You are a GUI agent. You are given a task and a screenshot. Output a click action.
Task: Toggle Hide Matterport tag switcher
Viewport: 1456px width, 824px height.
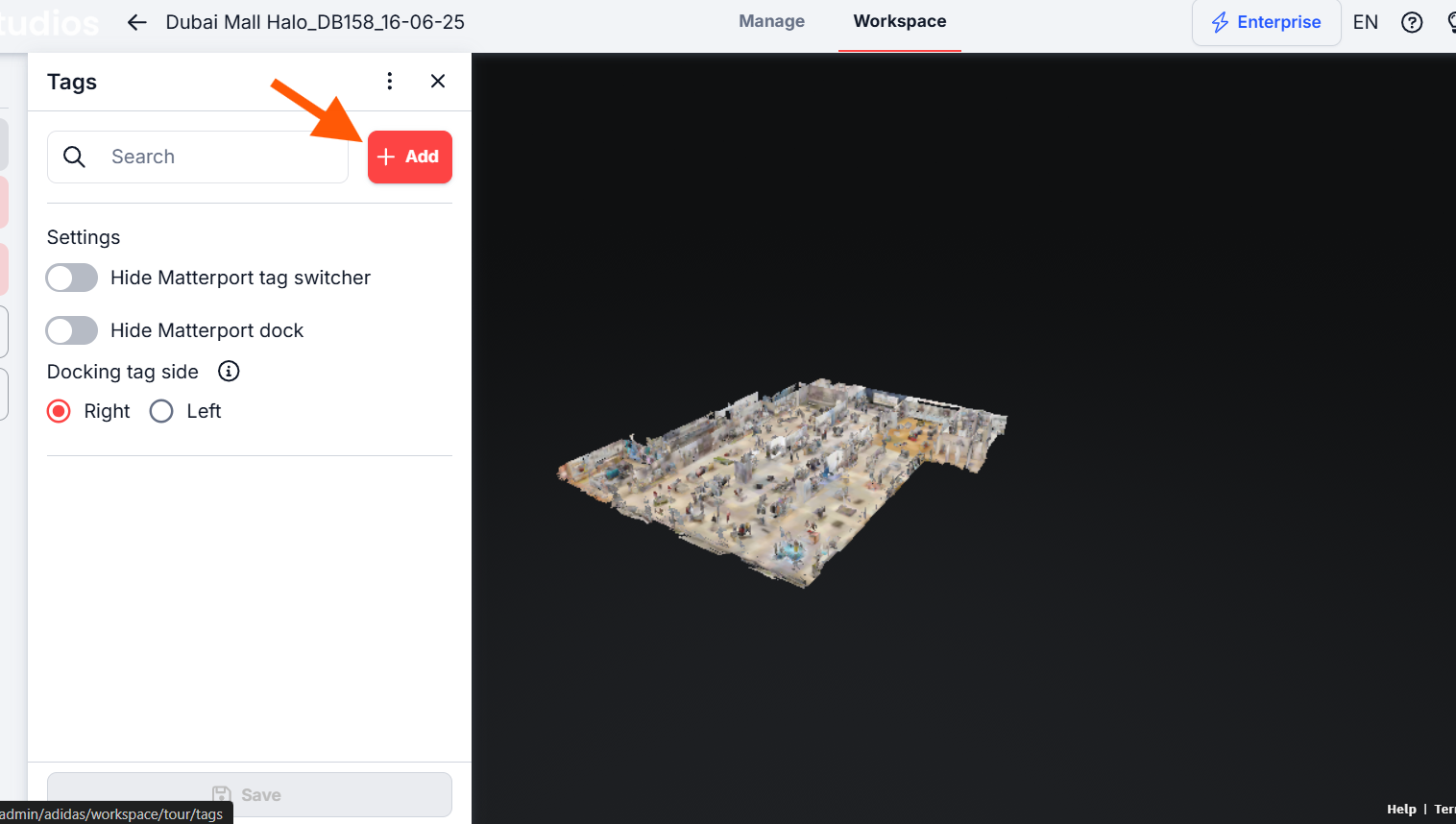[x=72, y=278]
